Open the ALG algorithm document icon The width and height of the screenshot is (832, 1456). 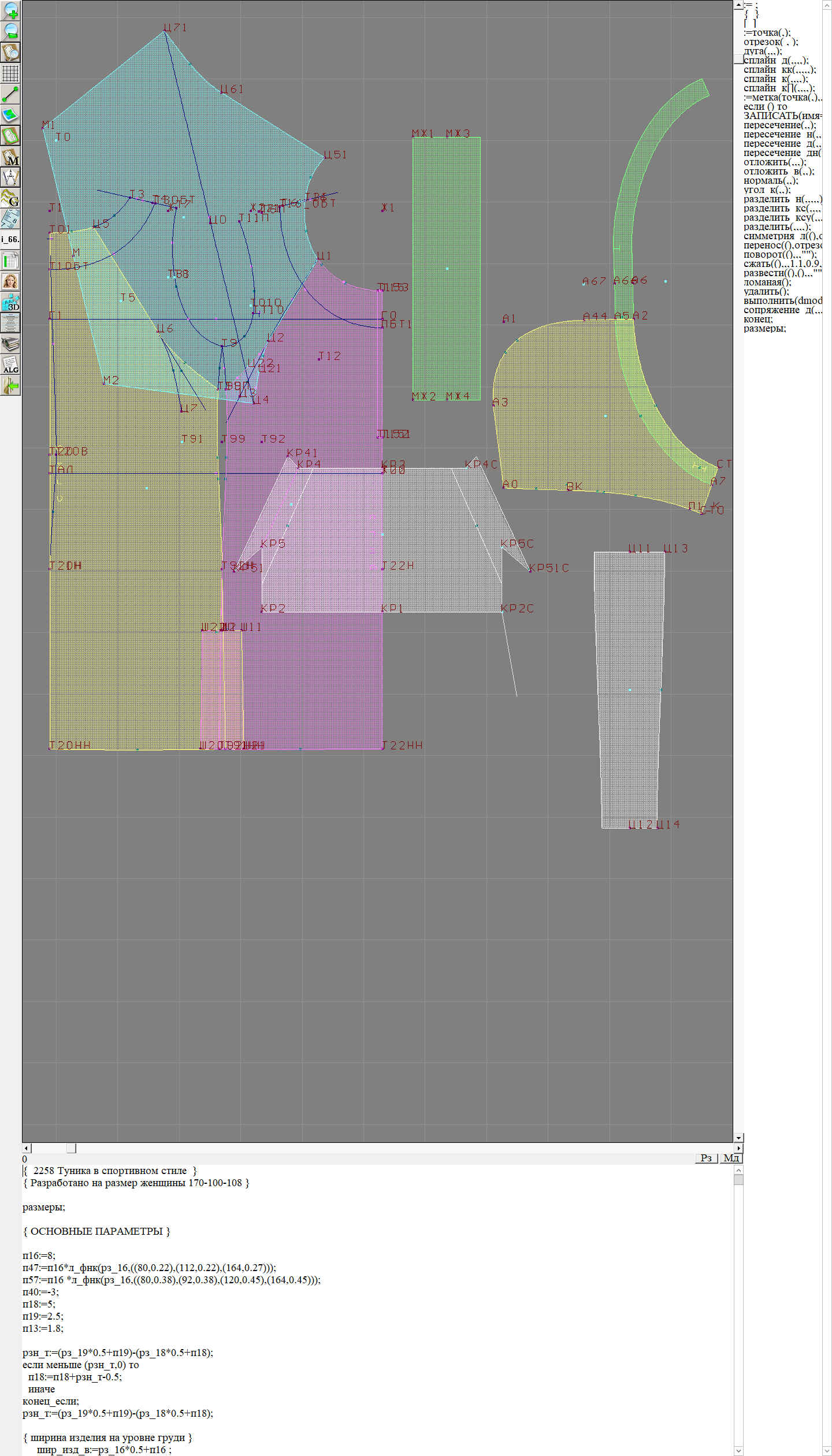tap(10, 365)
